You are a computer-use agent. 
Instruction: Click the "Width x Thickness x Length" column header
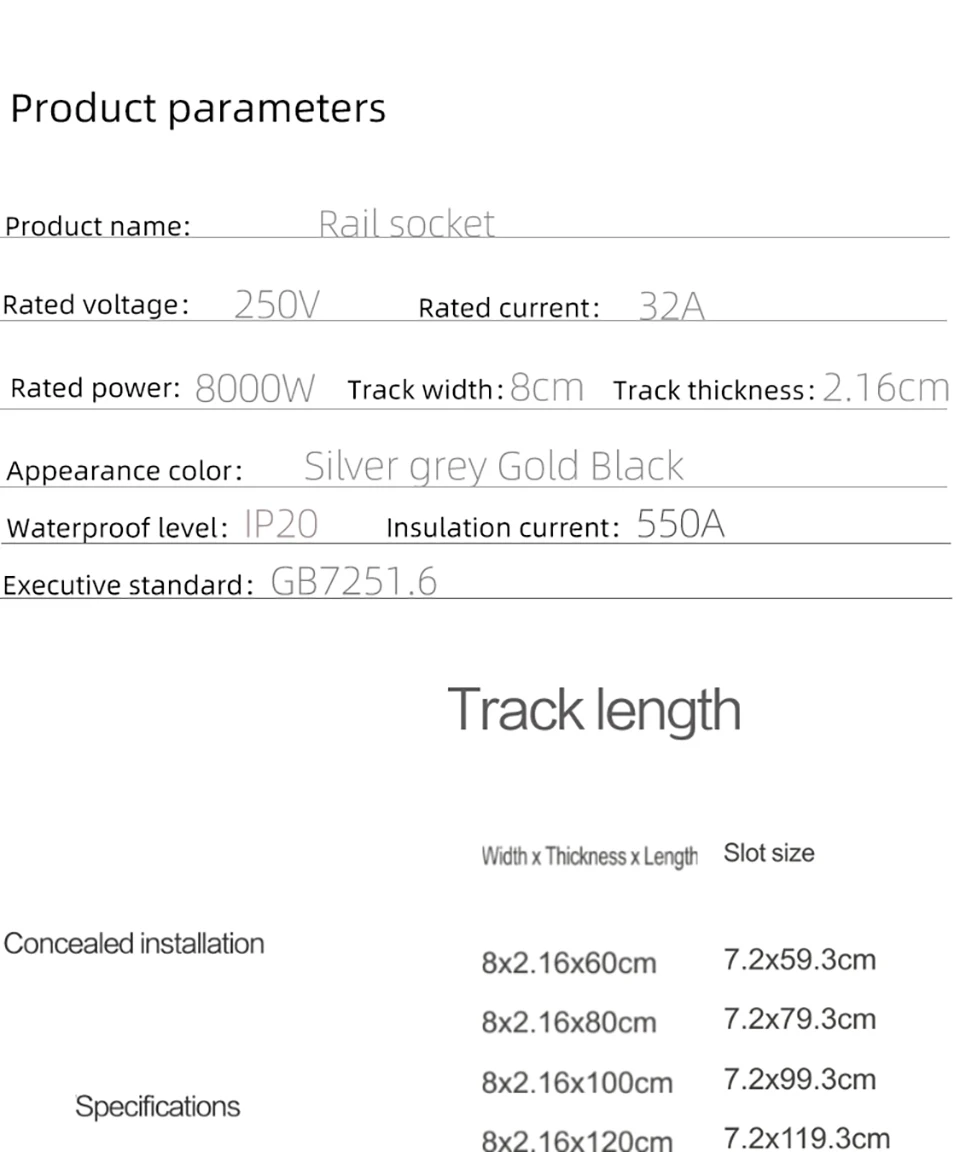tap(589, 857)
